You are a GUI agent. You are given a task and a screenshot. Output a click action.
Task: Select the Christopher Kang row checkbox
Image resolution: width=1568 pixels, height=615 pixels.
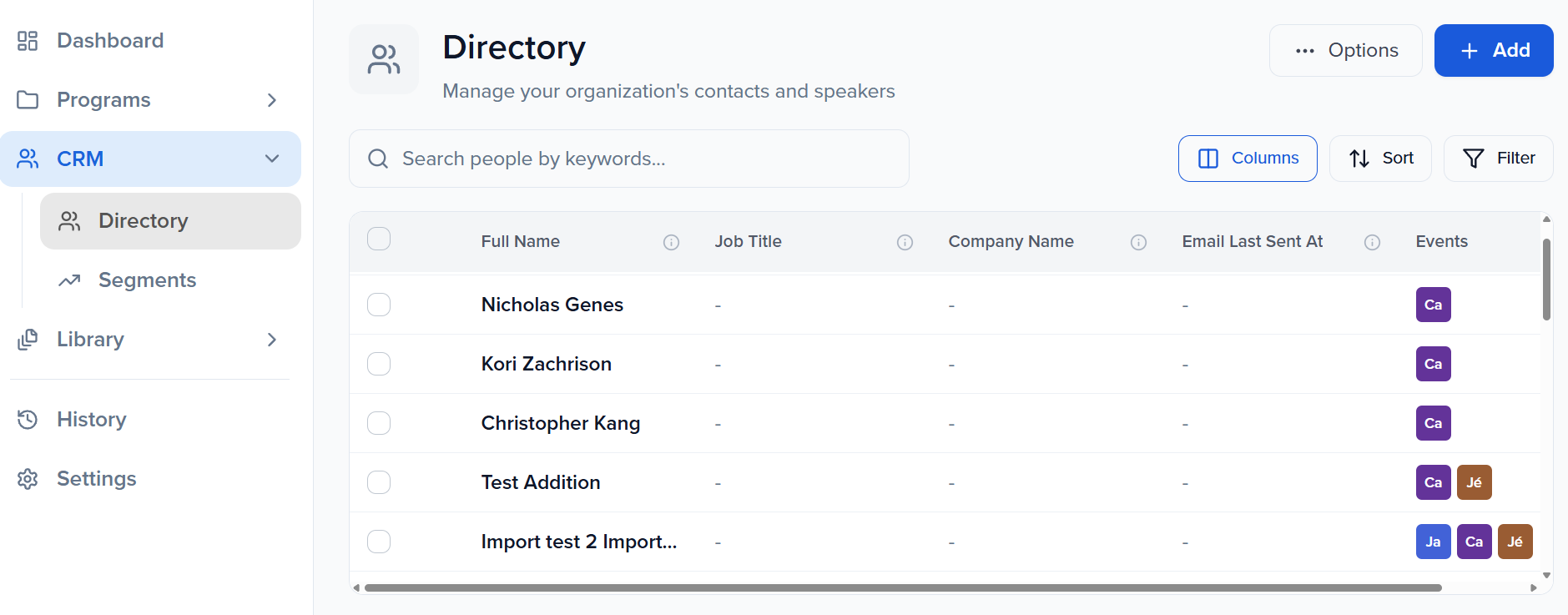[379, 423]
